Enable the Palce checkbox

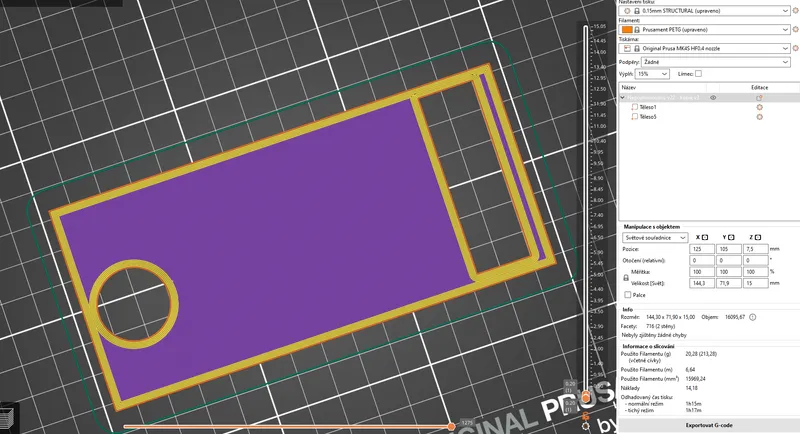[627, 295]
